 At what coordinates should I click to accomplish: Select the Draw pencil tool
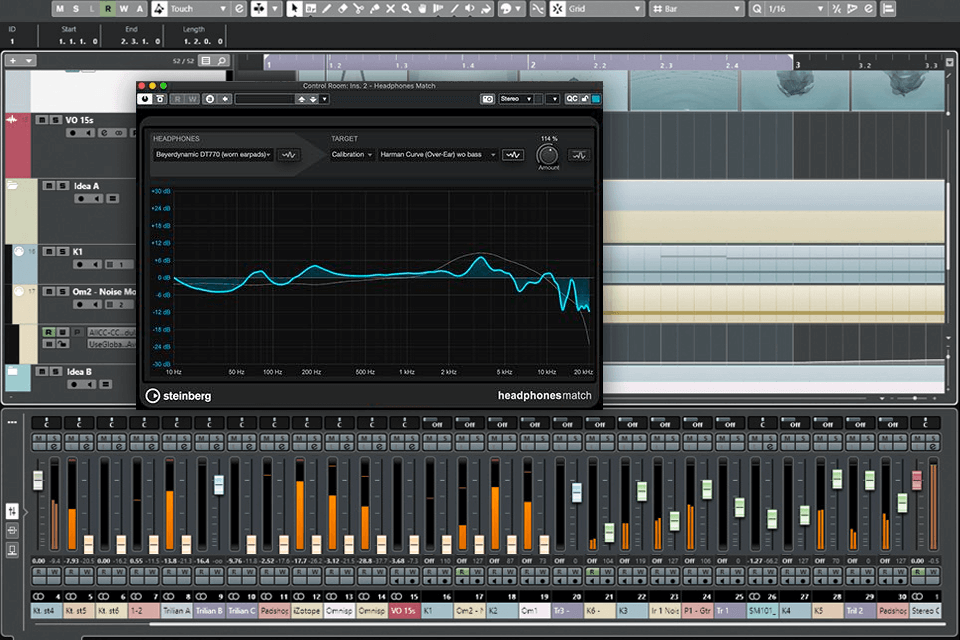point(326,9)
